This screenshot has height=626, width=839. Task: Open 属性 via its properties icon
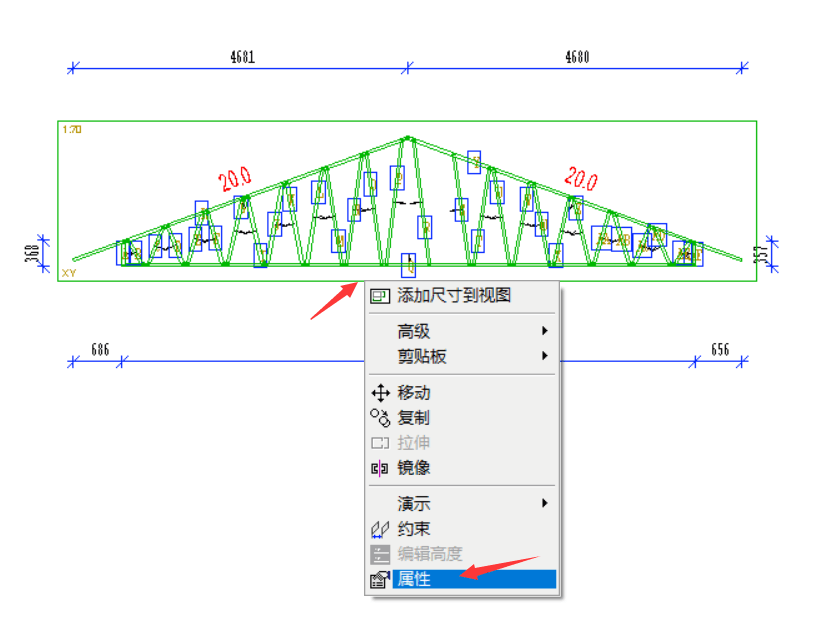[380, 579]
